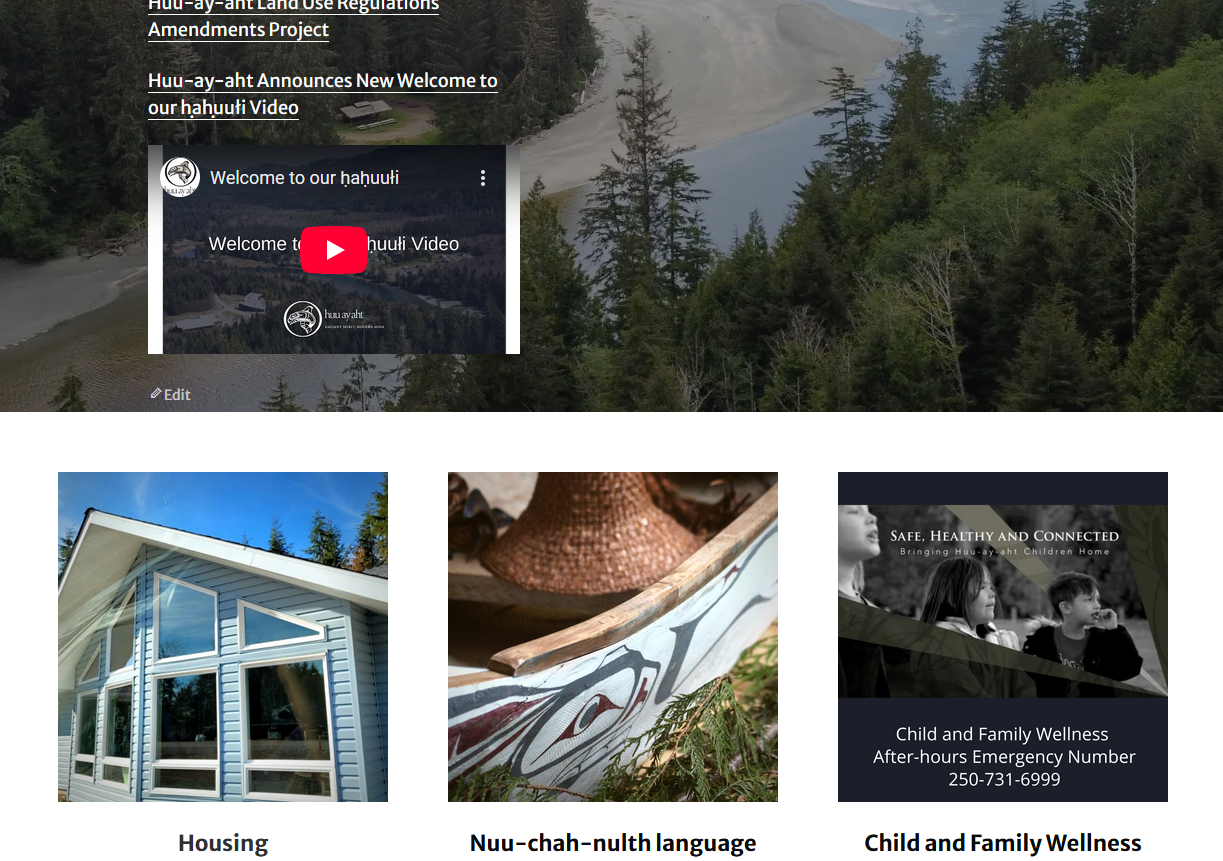Play the Welcome to our ḥaḥuułi video
1223x861 pixels.
click(x=334, y=250)
